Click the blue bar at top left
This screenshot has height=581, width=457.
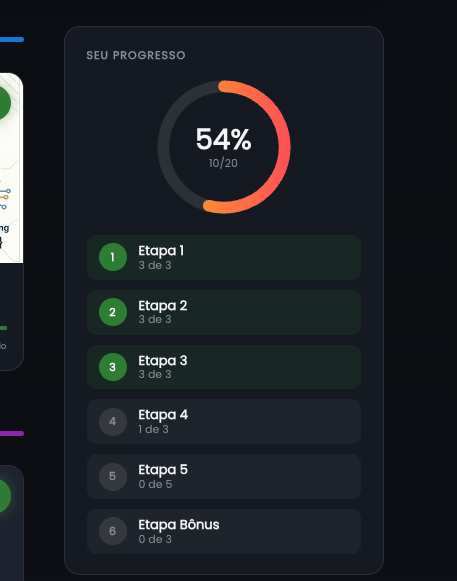coord(12,39)
